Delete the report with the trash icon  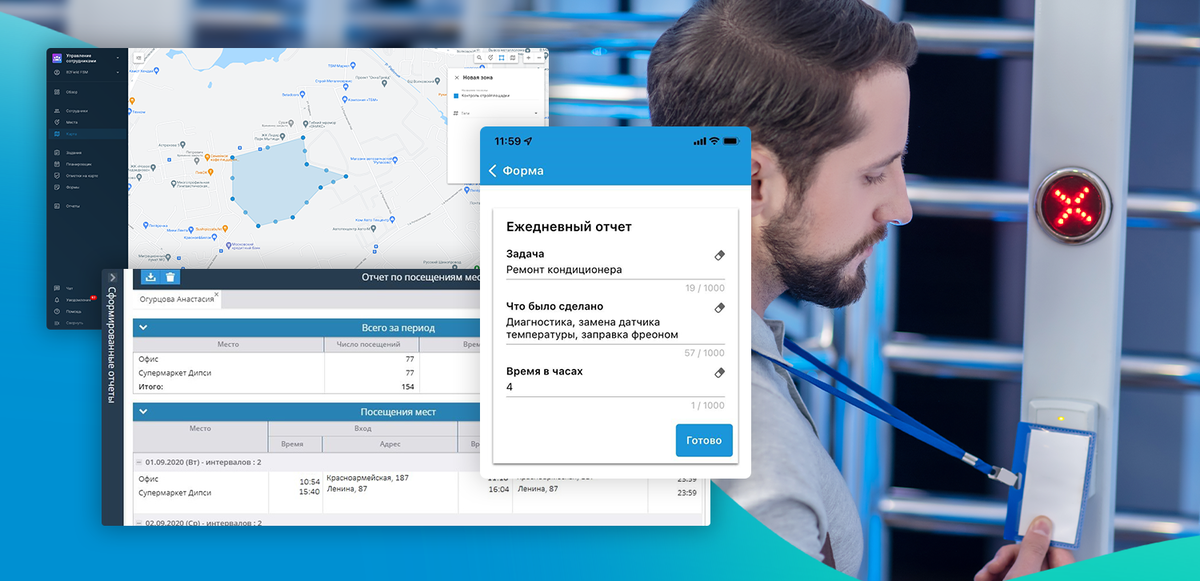(x=170, y=277)
